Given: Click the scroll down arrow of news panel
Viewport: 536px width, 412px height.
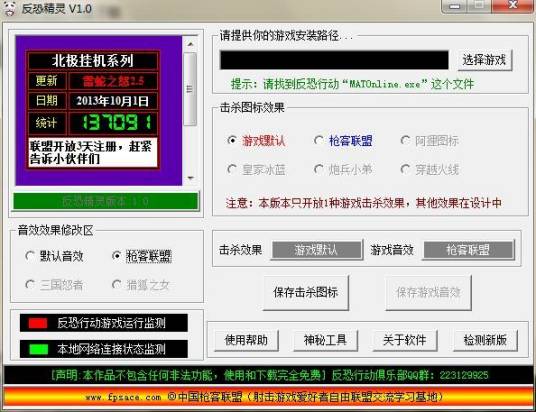Looking at the screenshot, I should coord(190,178).
